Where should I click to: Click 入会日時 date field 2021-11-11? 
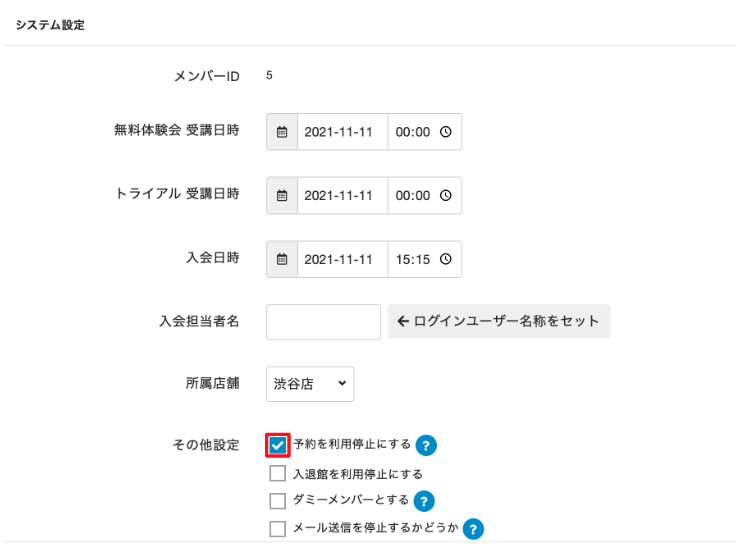[x=342, y=259]
